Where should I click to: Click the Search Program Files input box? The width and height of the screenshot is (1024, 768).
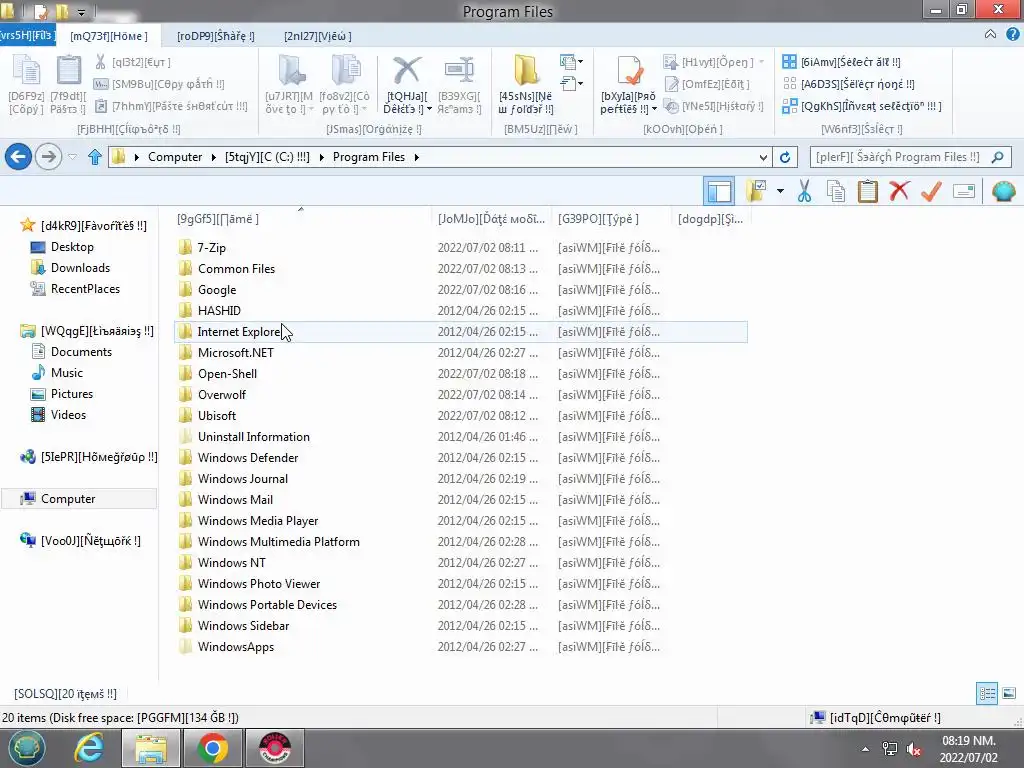coord(910,157)
